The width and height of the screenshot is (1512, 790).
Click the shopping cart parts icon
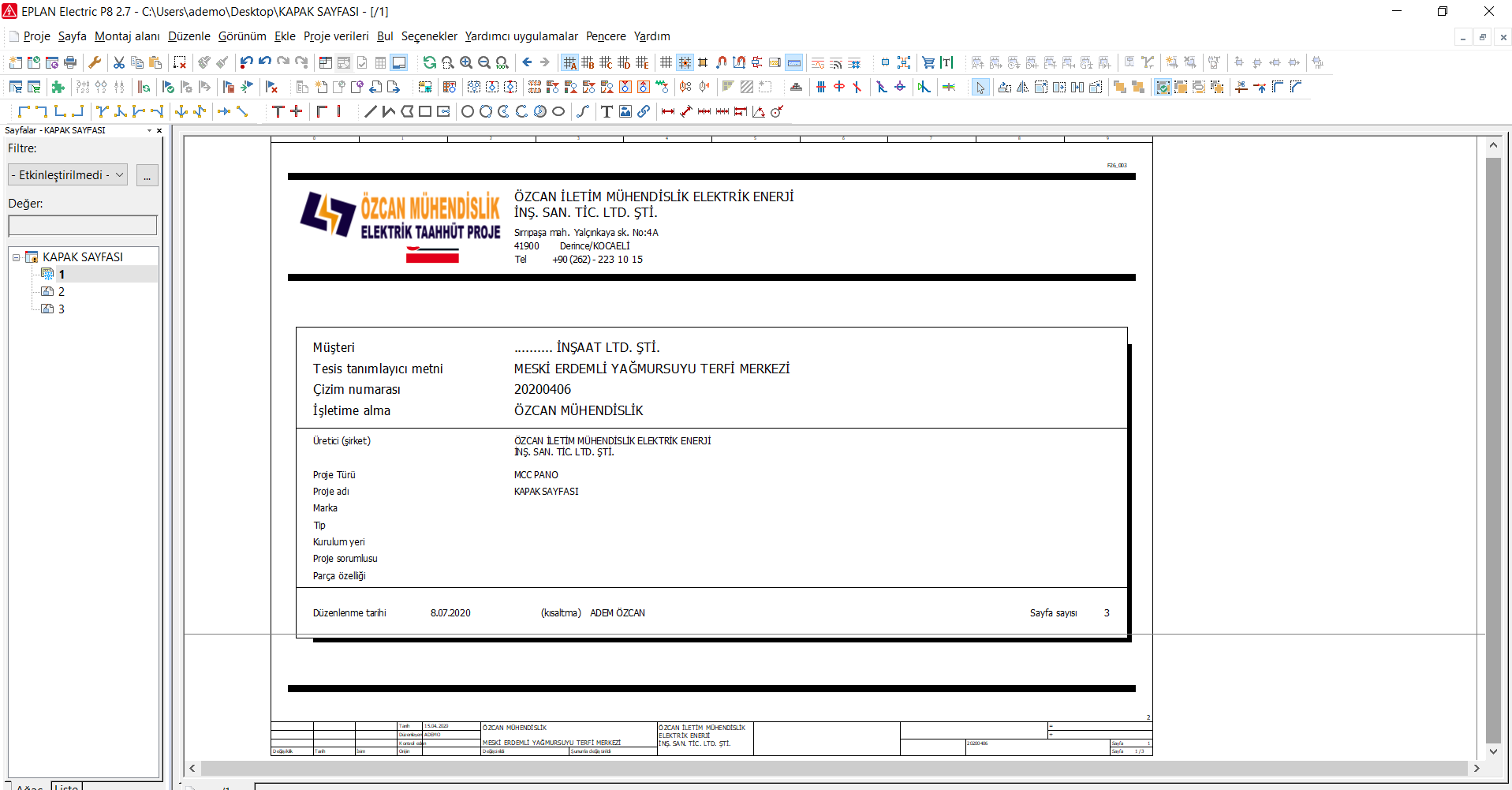(x=928, y=62)
